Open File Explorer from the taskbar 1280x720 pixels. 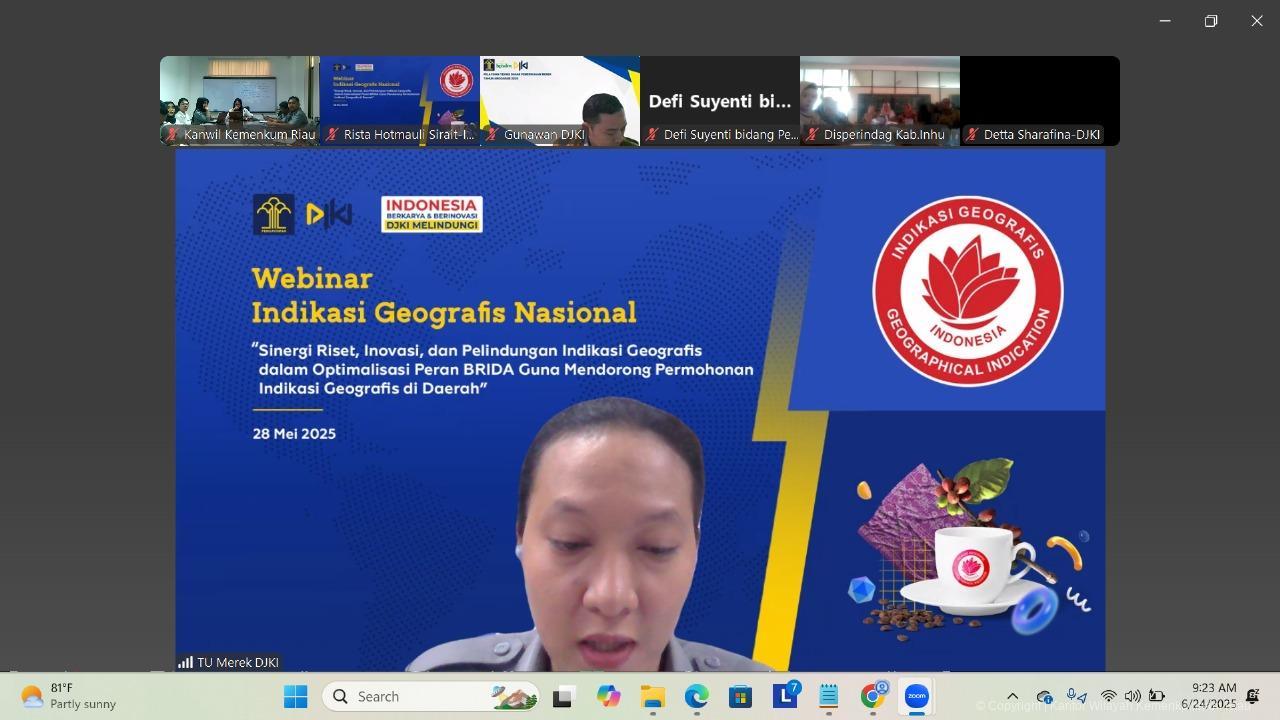coord(653,696)
